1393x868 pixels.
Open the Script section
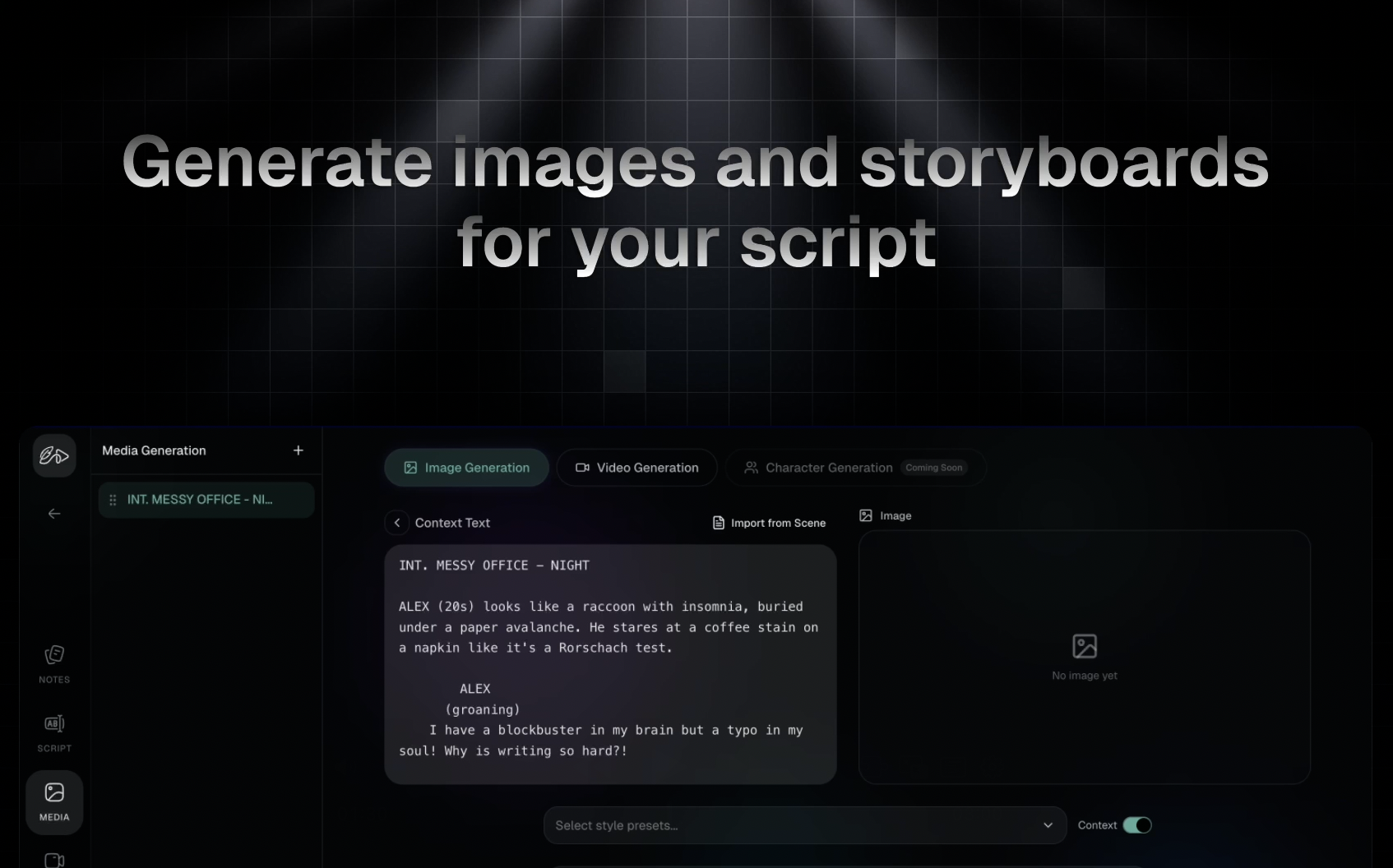pyautogui.click(x=54, y=733)
